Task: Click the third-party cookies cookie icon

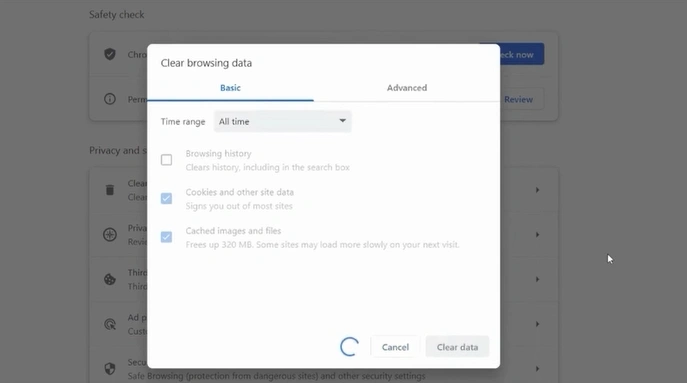Action: coord(110,279)
